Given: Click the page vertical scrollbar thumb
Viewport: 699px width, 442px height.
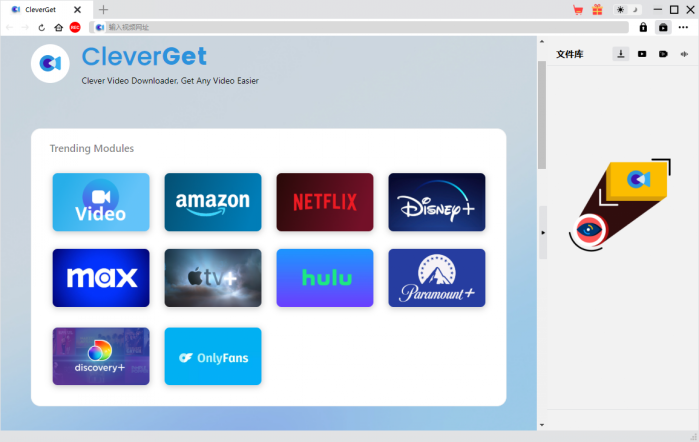Looking at the screenshot, I should [x=542, y=115].
